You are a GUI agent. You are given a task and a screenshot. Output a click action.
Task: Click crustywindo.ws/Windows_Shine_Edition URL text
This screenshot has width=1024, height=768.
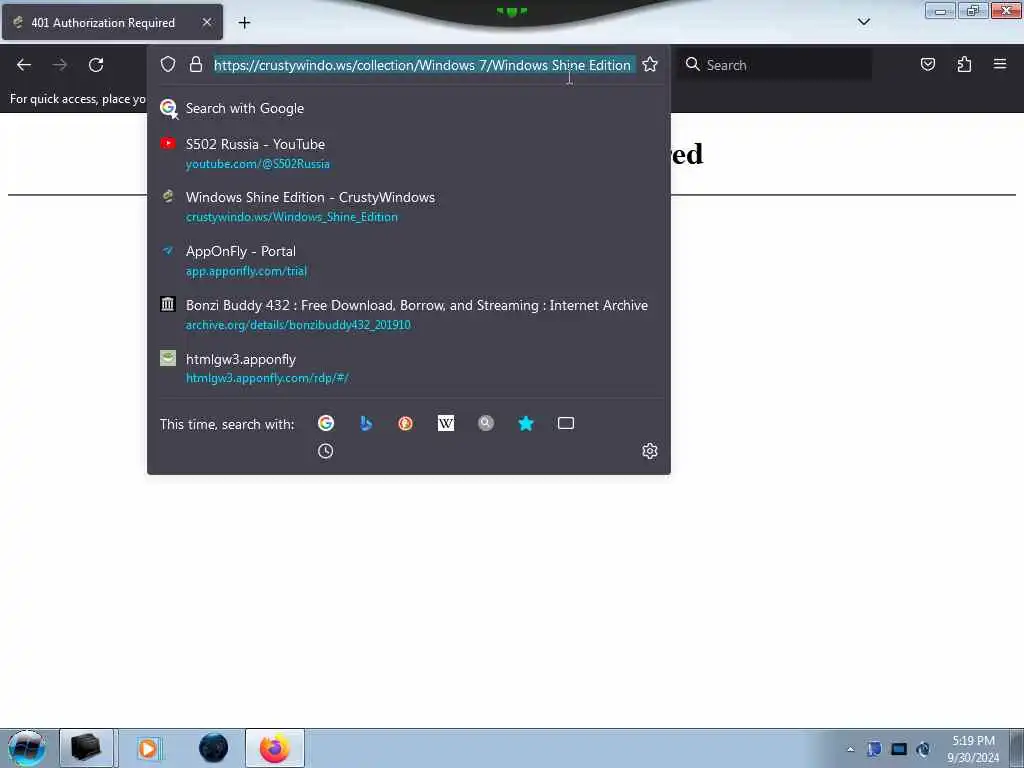pos(291,217)
